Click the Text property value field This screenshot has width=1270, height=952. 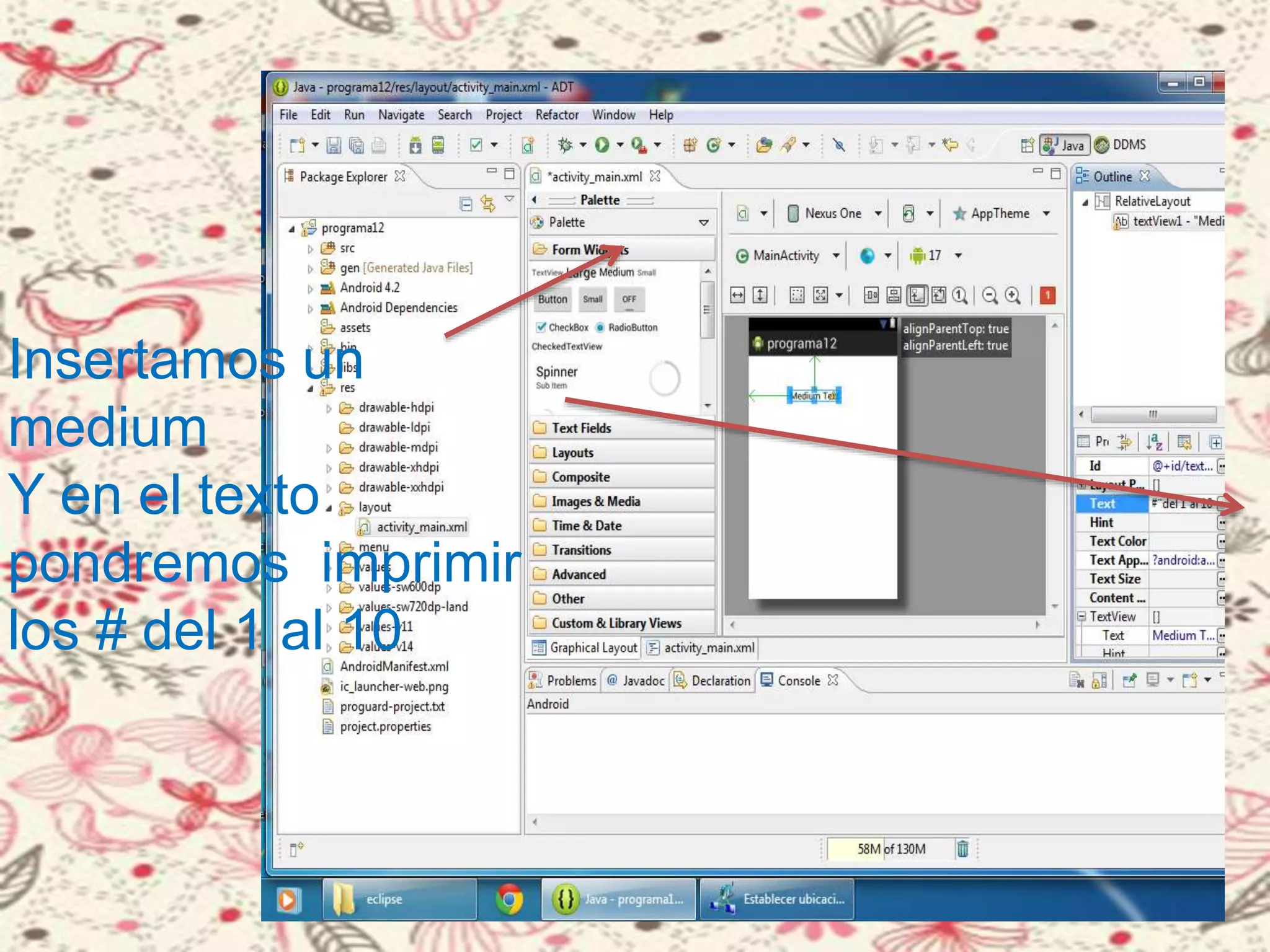(1182, 504)
